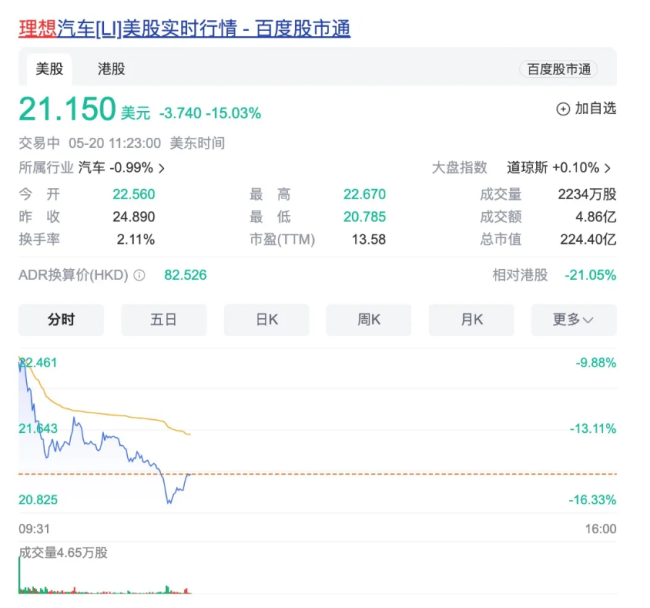The image size is (650, 608).
Task: Click chart axis label 22.461
Action: (38, 363)
